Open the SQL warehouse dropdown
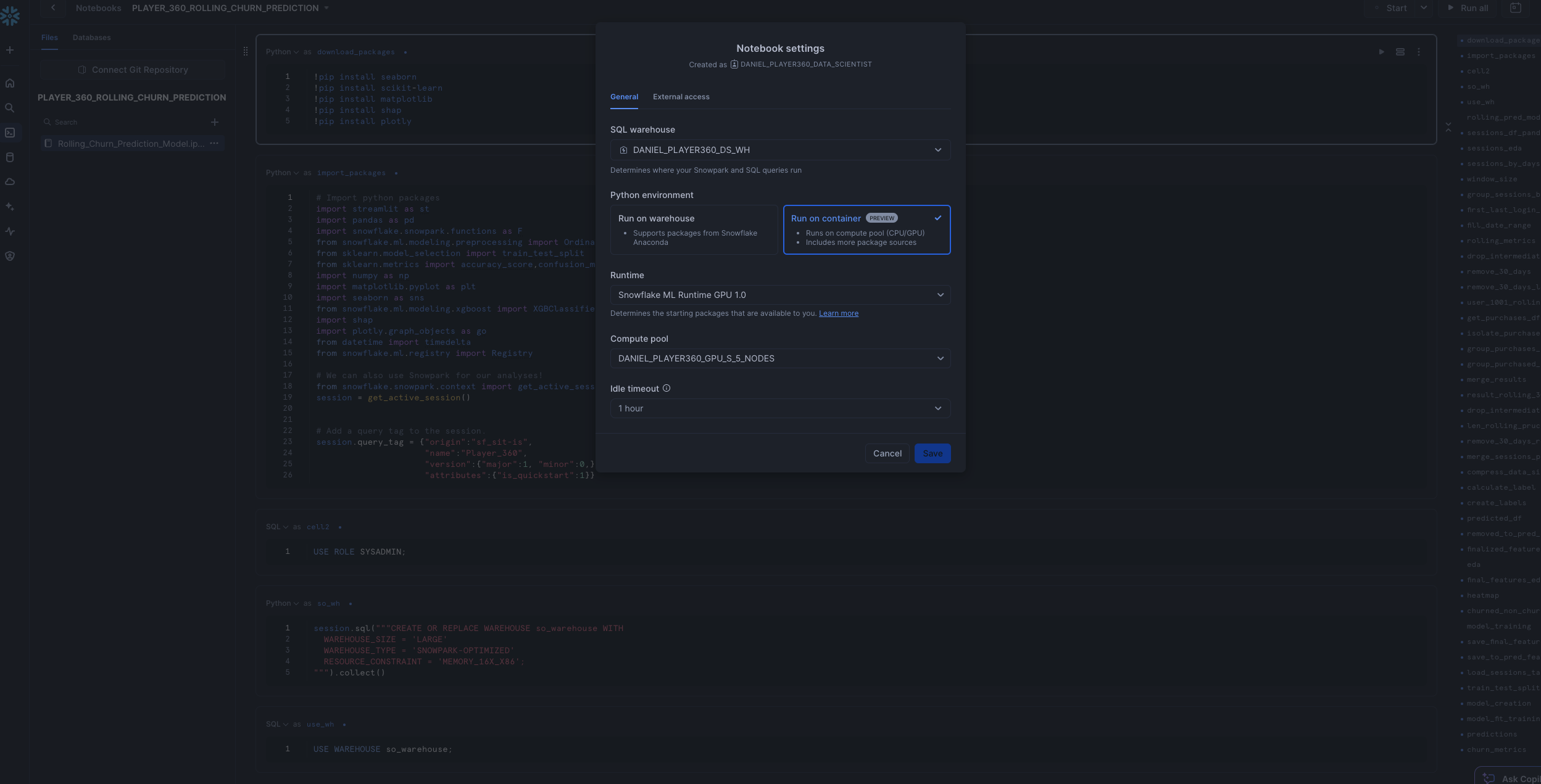 click(780, 150)
